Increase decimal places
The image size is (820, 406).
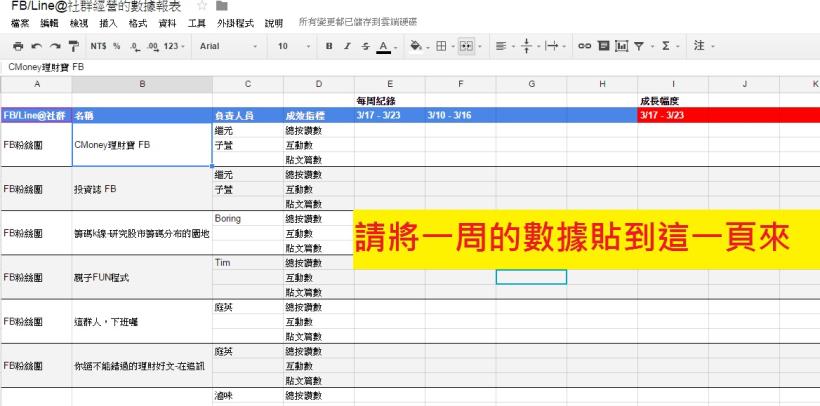click(153, 46)
